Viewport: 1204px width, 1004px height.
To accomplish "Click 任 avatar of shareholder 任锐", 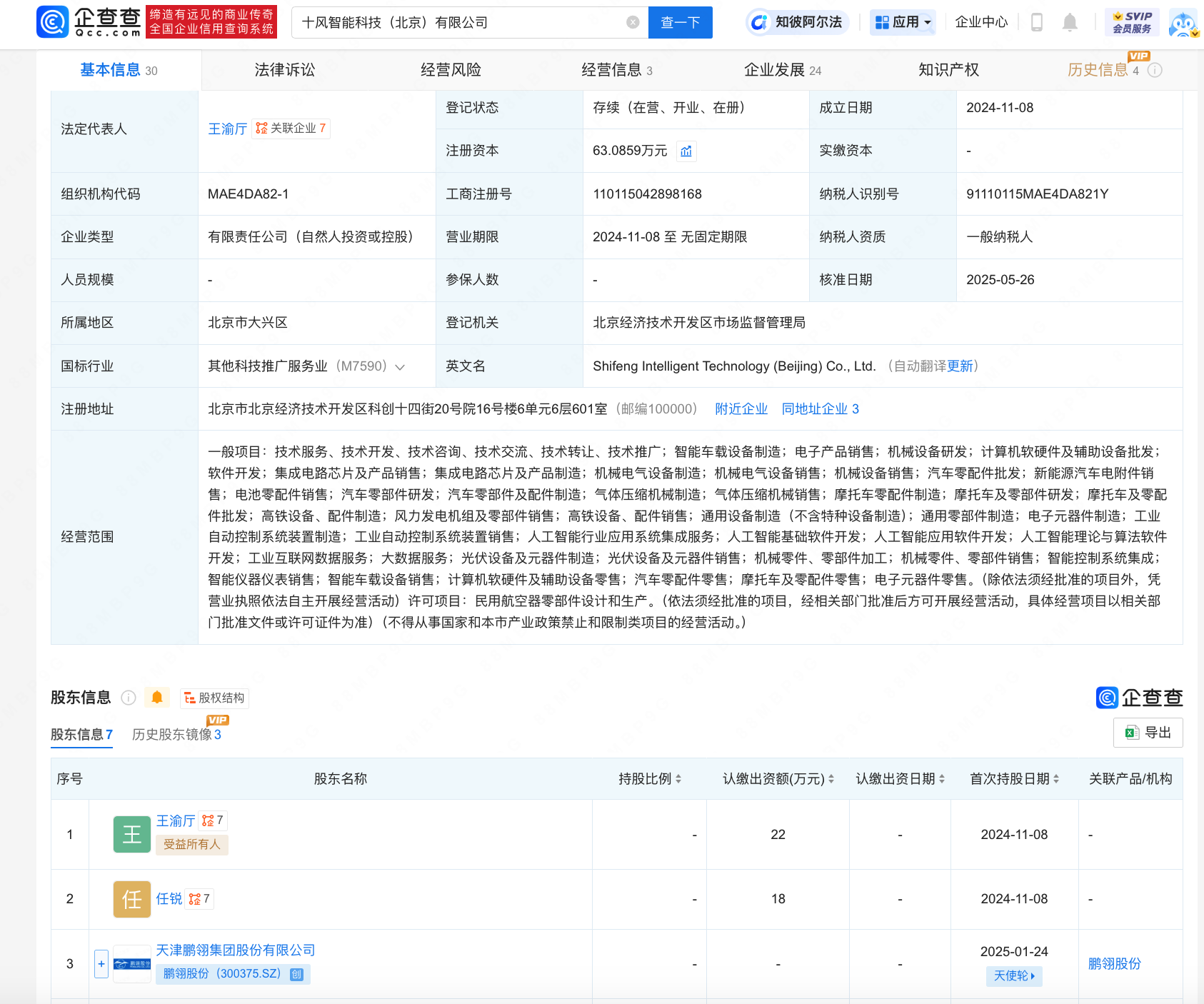I will [x=132, y=899].
